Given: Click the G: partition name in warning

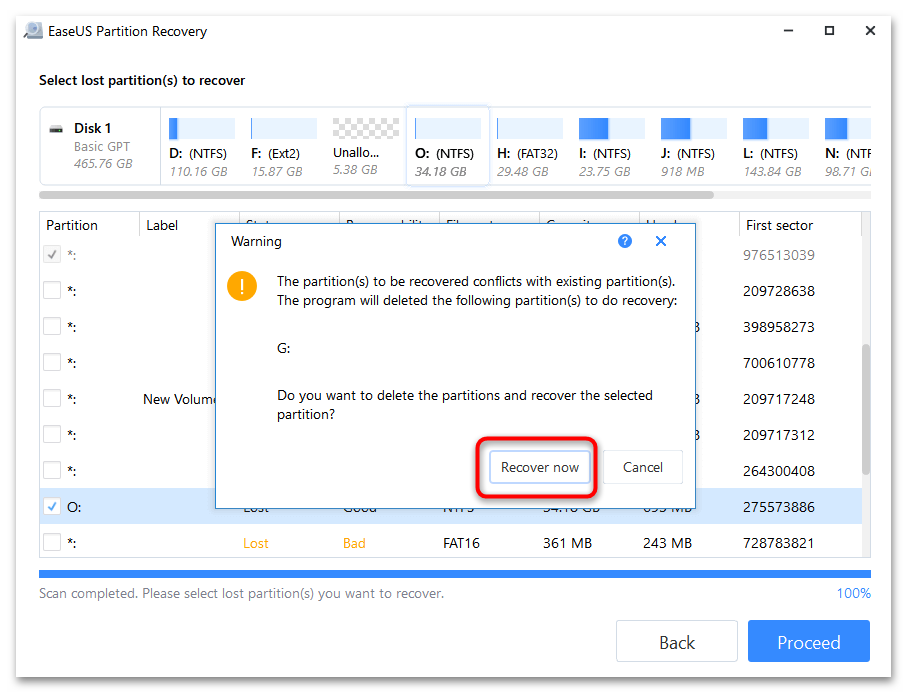Looking at the screenshot, I should click(x=283, y=348).
